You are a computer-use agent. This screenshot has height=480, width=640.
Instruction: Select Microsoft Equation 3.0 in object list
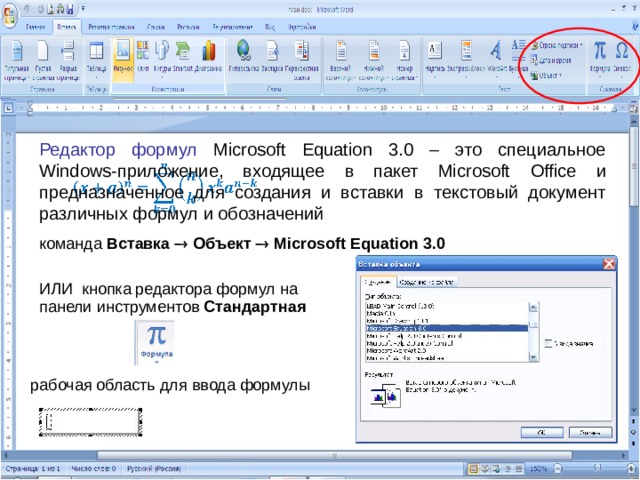click(x=447, y=328)
